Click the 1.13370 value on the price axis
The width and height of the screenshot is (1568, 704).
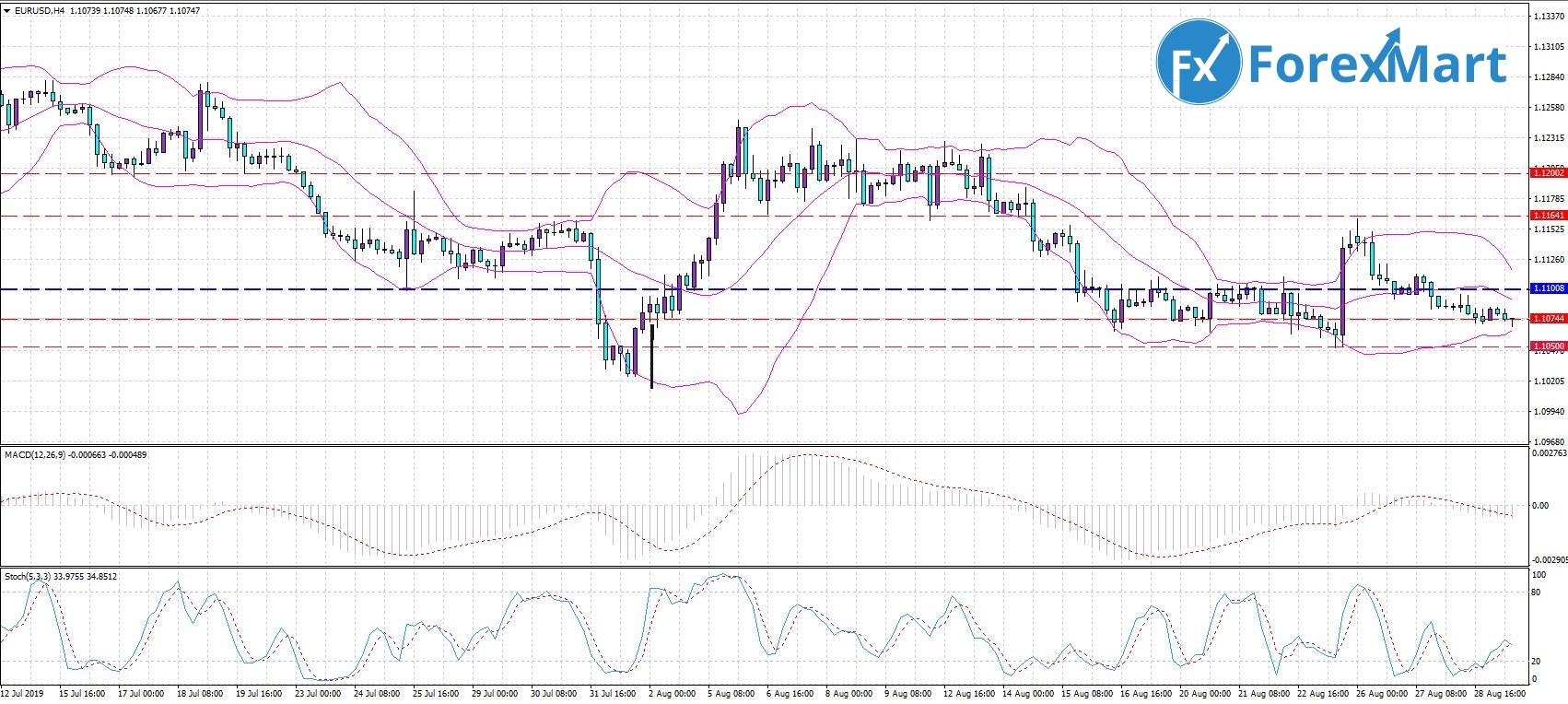1549,17
